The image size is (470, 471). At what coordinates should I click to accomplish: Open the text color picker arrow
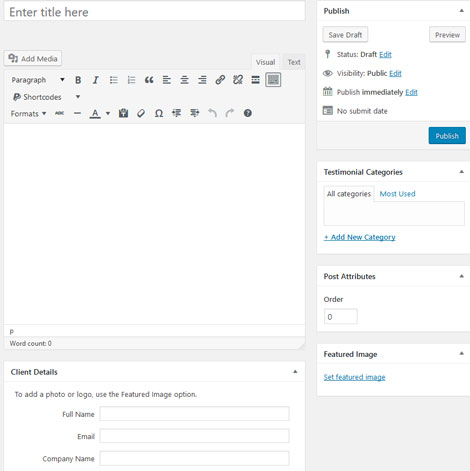click(108, 113)
